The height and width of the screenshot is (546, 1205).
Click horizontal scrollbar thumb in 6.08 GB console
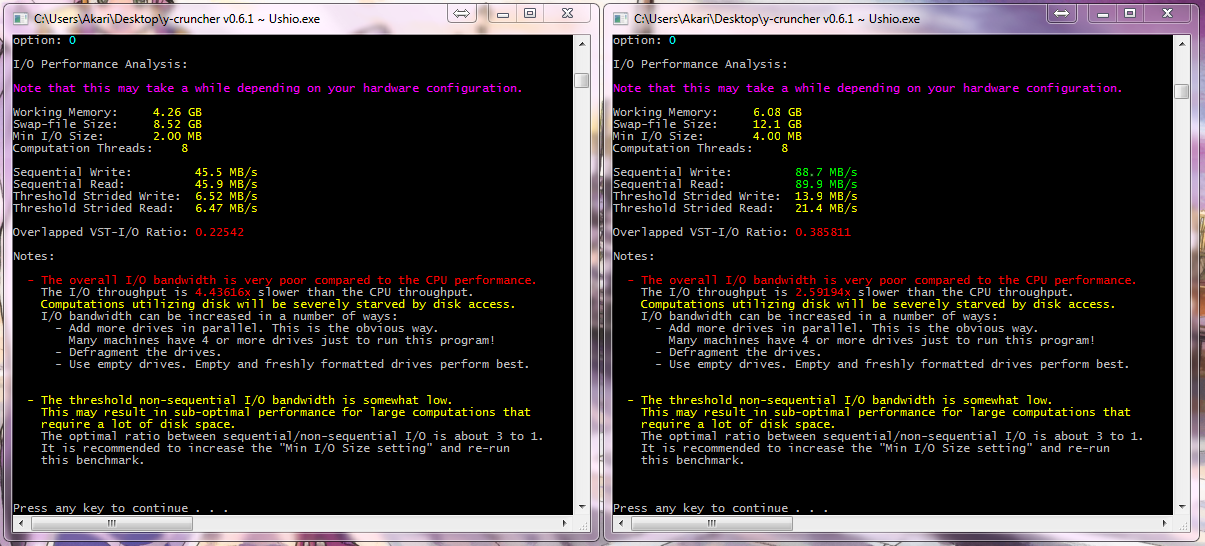point(711,522)
